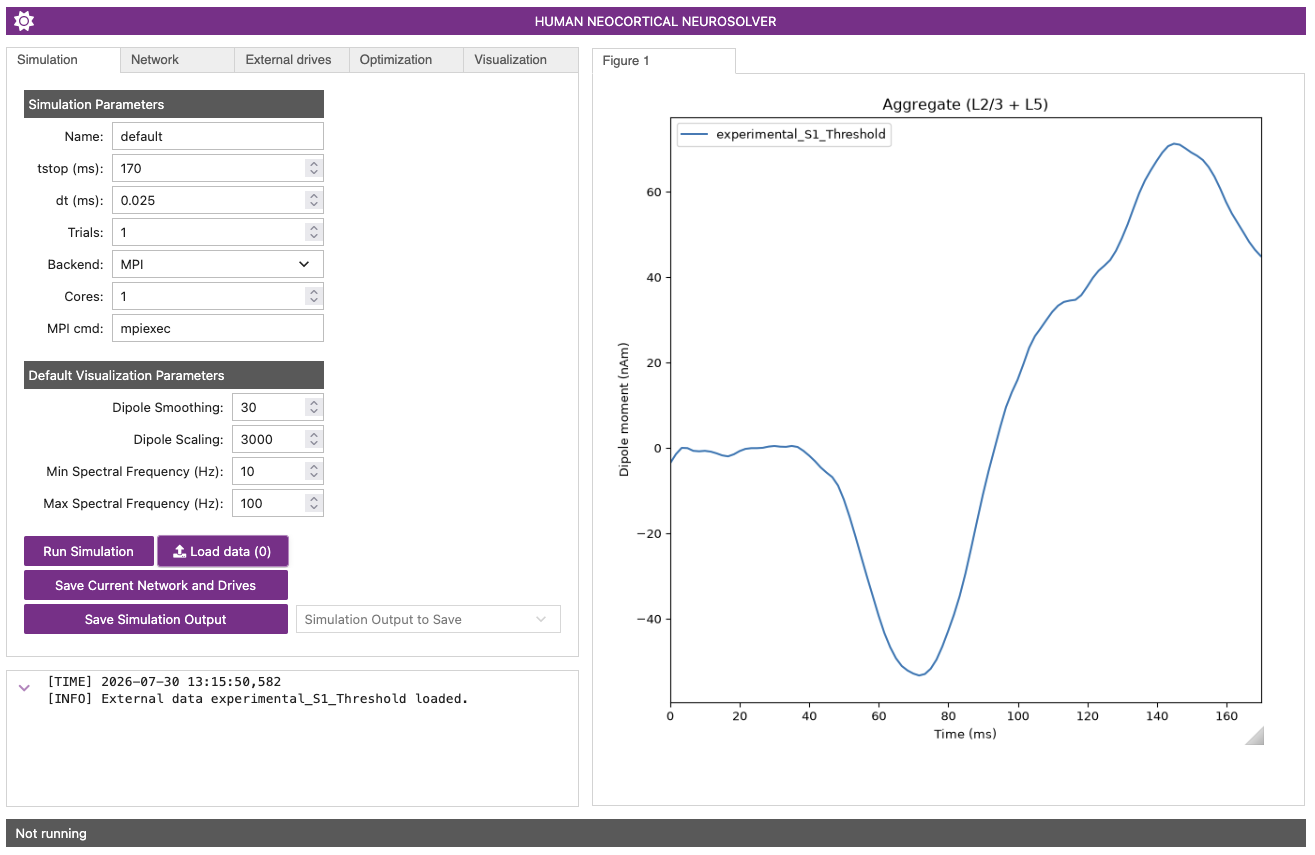
Task: Click the dt (ms) stepper arrows
Action: [314, 200]
